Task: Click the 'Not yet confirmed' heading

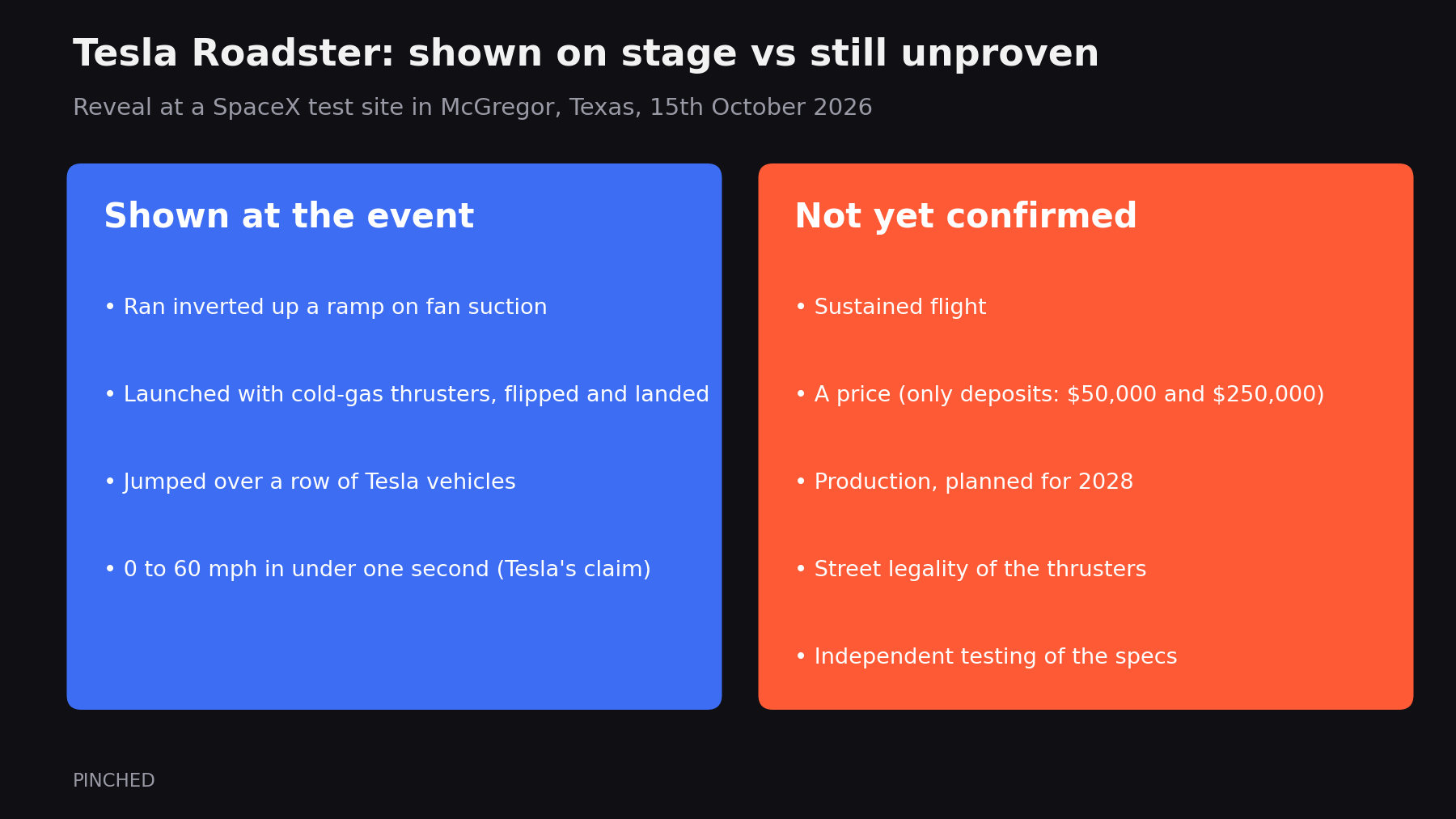Action: coord(966,217)
